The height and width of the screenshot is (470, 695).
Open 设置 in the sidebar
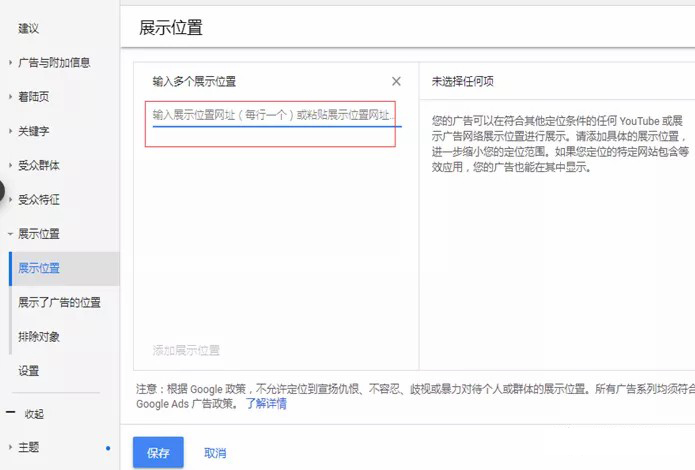(x=29, y=370)
